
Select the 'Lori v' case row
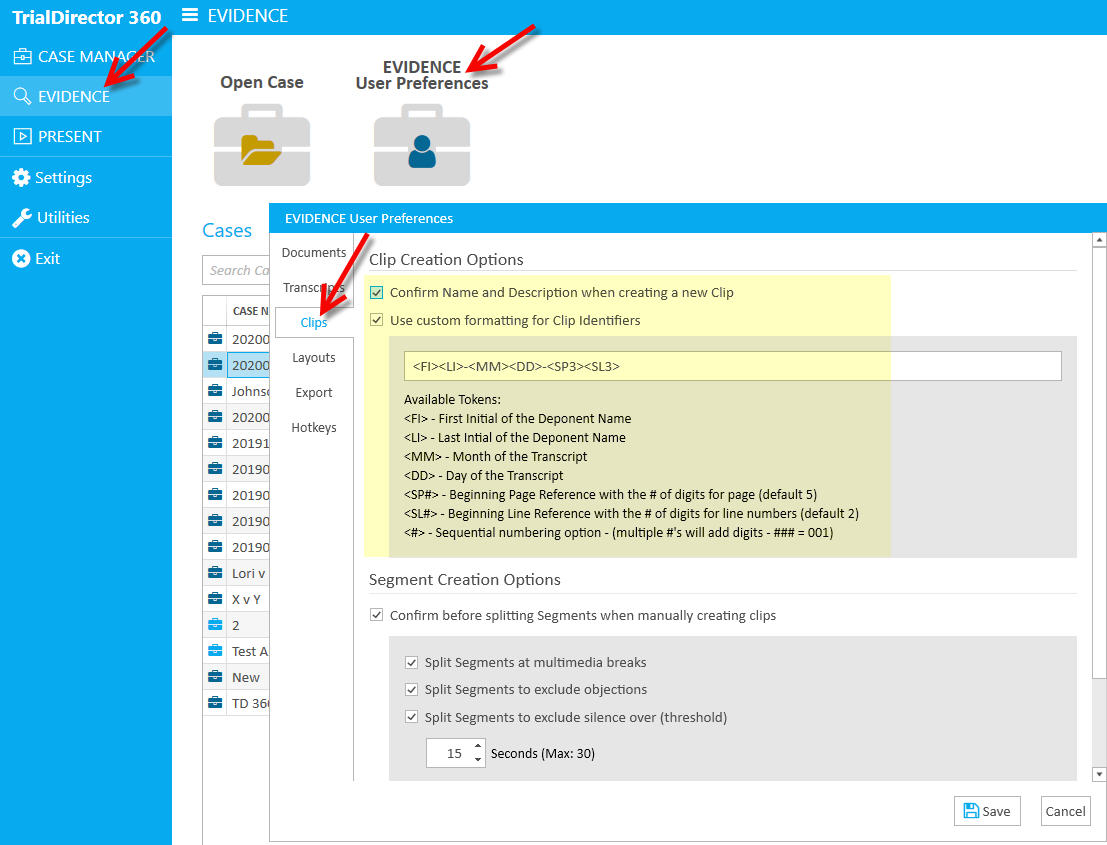point(236,573)
